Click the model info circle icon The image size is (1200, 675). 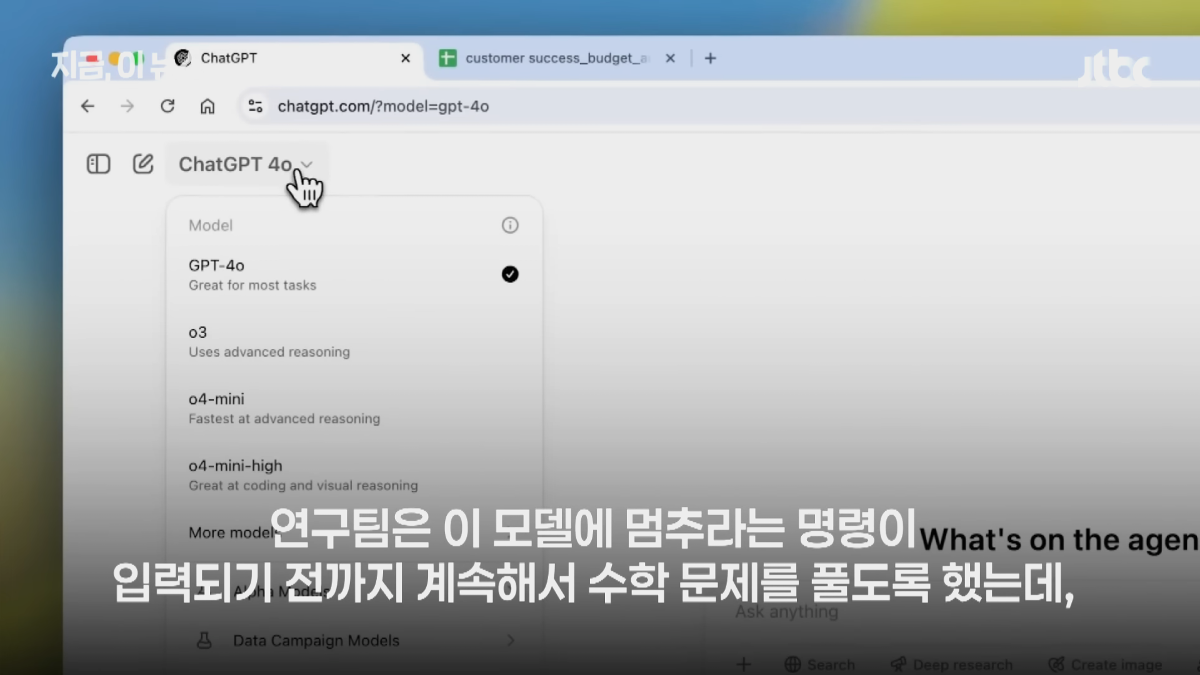[x=510, y=225]
